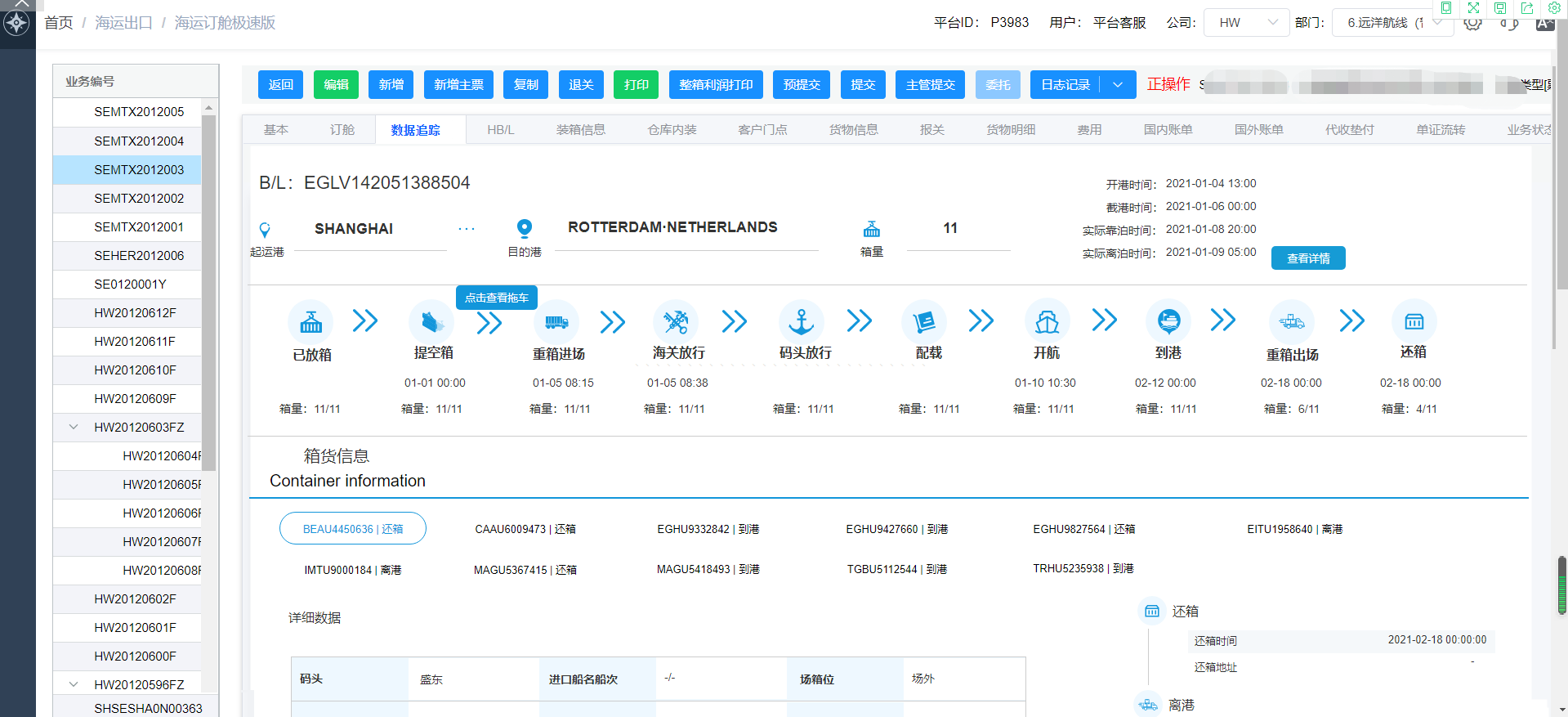Open the 日志记录 dropdown arrow
The width and height of the screenshot is (1568, 717).
click(x=1118, y=85)
